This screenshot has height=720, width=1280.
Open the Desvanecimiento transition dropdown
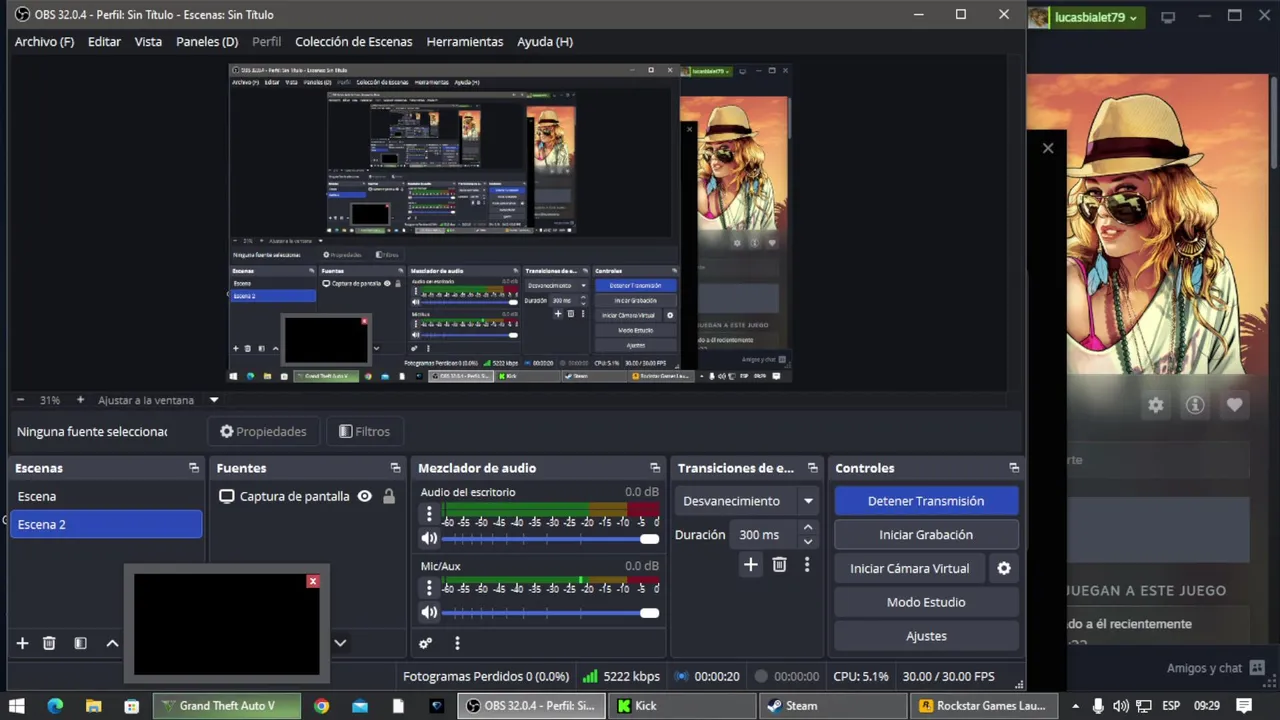(x=747, y=501)
